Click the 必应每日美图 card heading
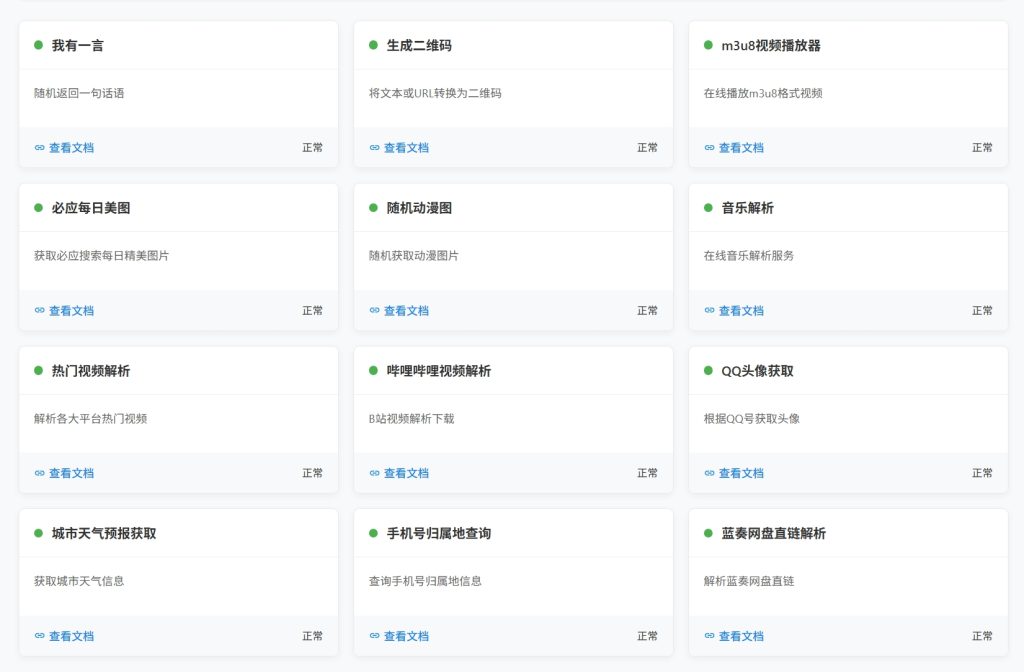 pyautogui.click(x=91, y=208)
